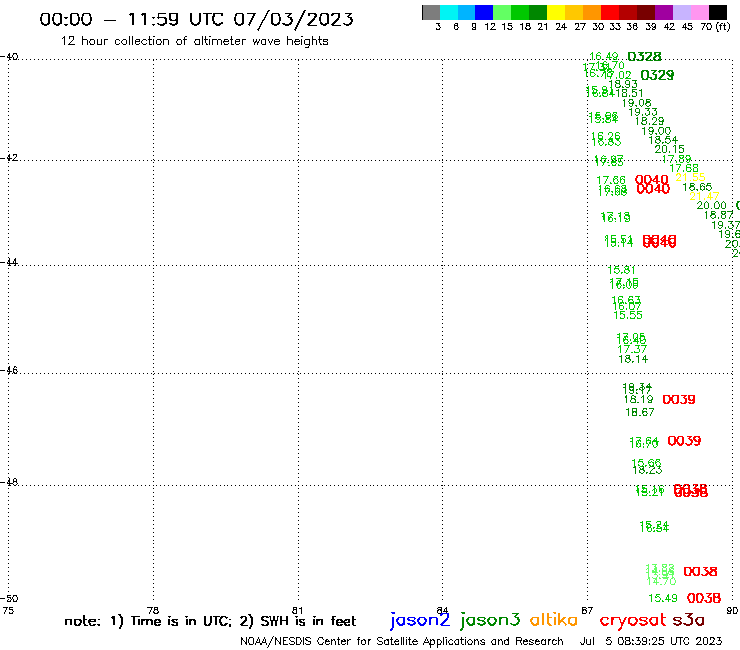Click the cyan swatch in the wave height legend
The width and height of the screenshot is (740, 650).
coord(449,12)
